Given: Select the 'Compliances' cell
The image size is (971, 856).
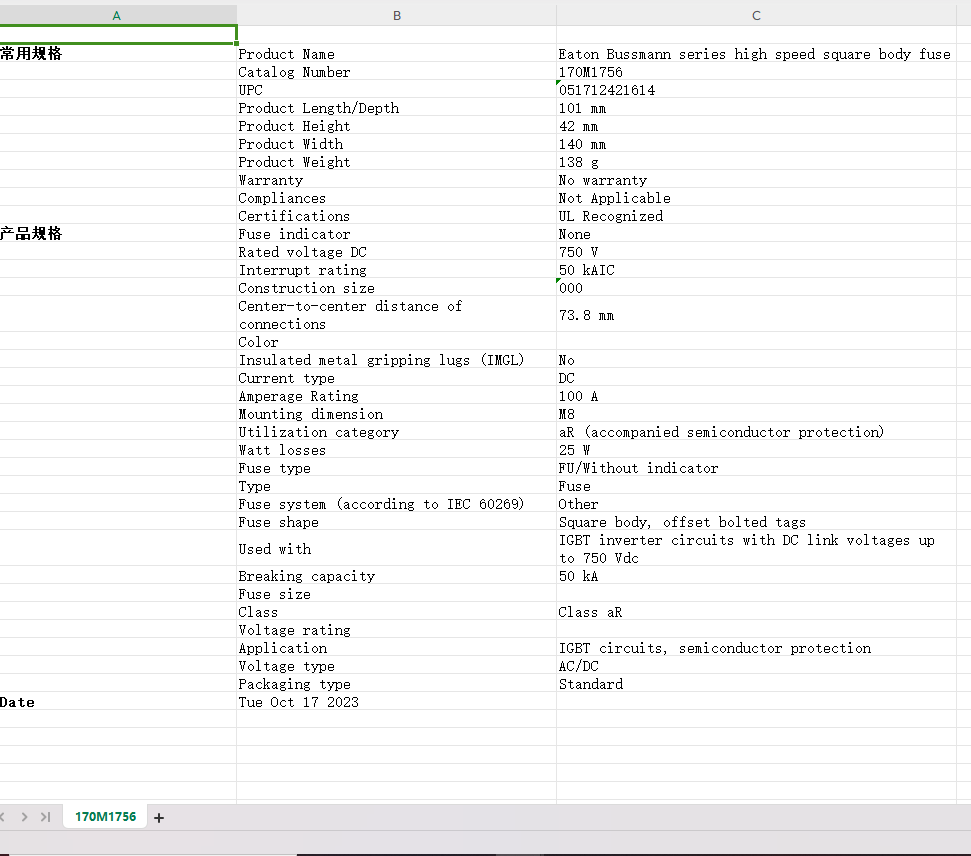Looking at the screenshot, I should pos(396,198).
